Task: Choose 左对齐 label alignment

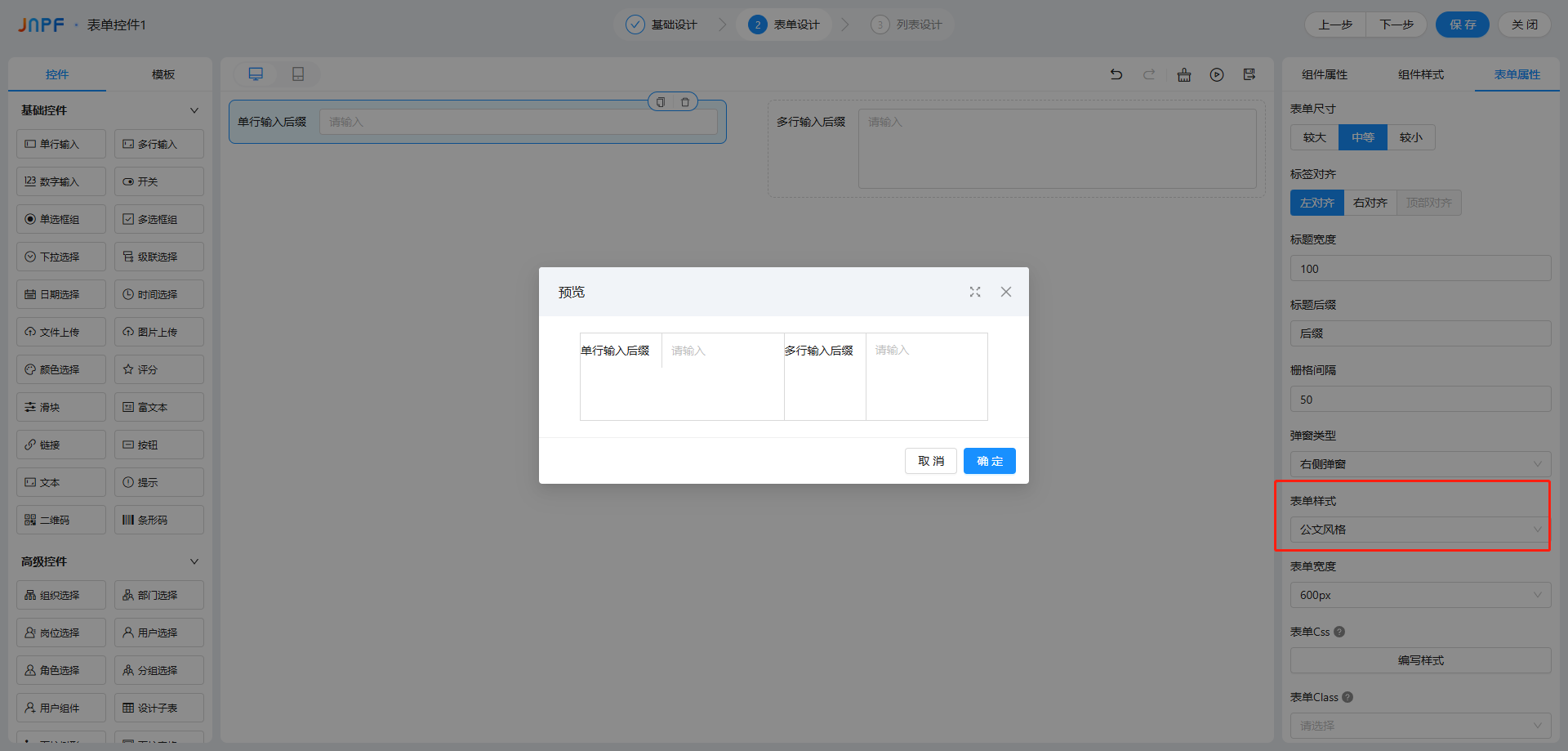Action: [x=1317, y=203]
